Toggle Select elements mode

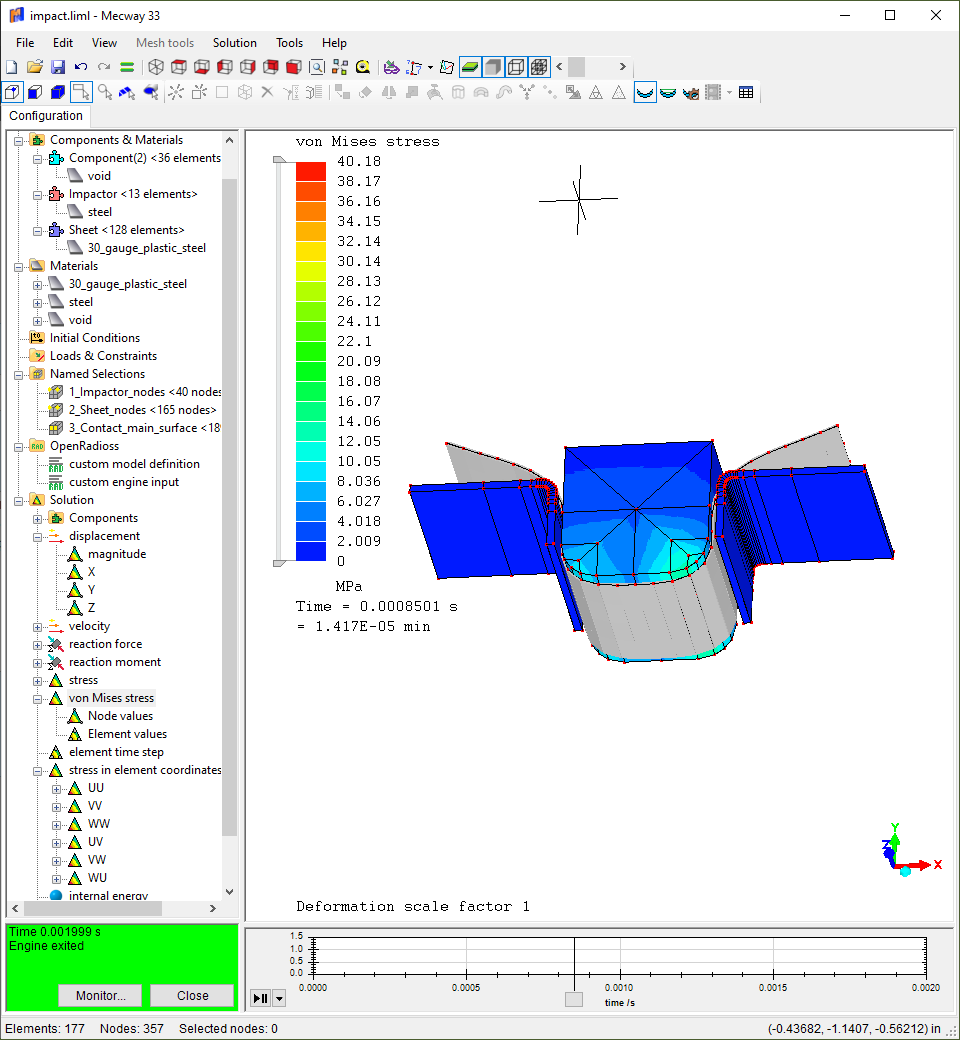(x=58, y=92)
